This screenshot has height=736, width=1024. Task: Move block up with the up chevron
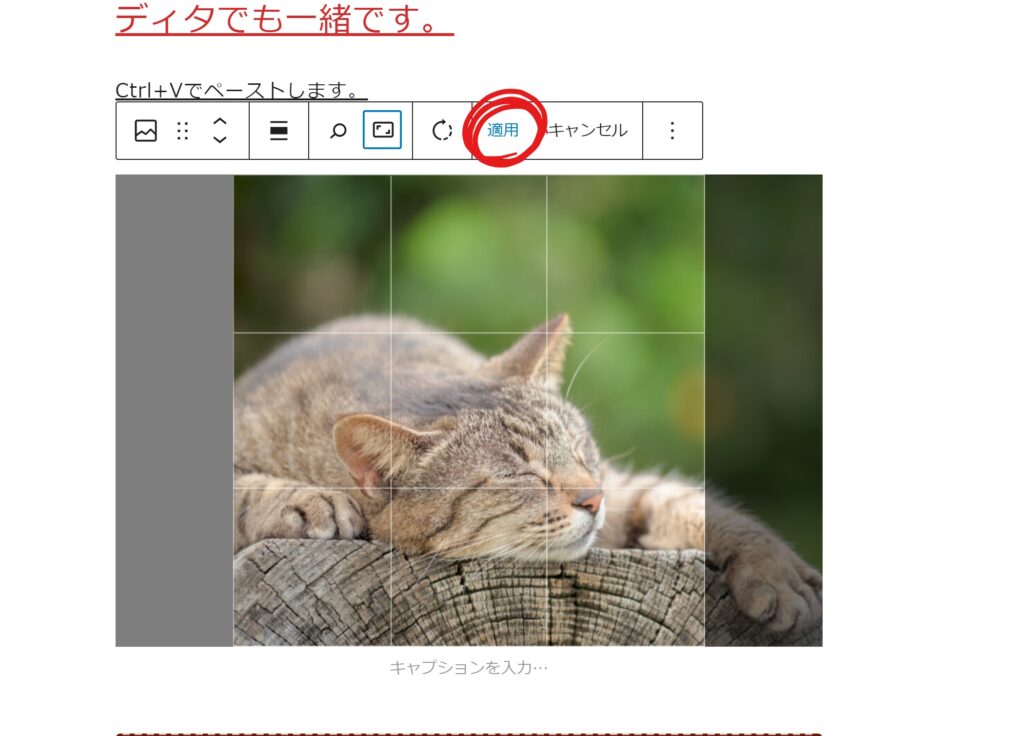(220, 122)
